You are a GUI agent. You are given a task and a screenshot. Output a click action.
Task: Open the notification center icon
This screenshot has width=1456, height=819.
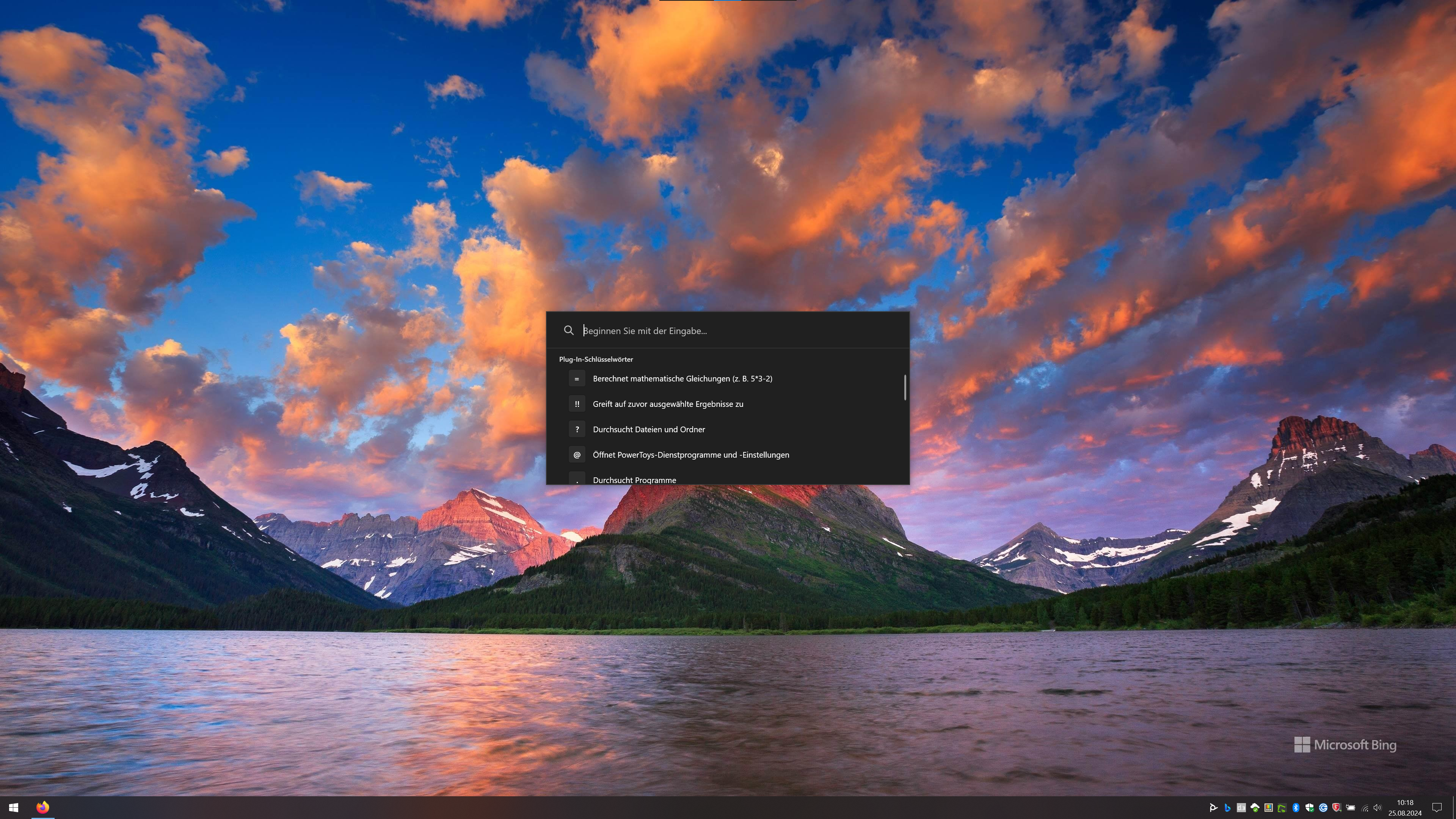1437,808
